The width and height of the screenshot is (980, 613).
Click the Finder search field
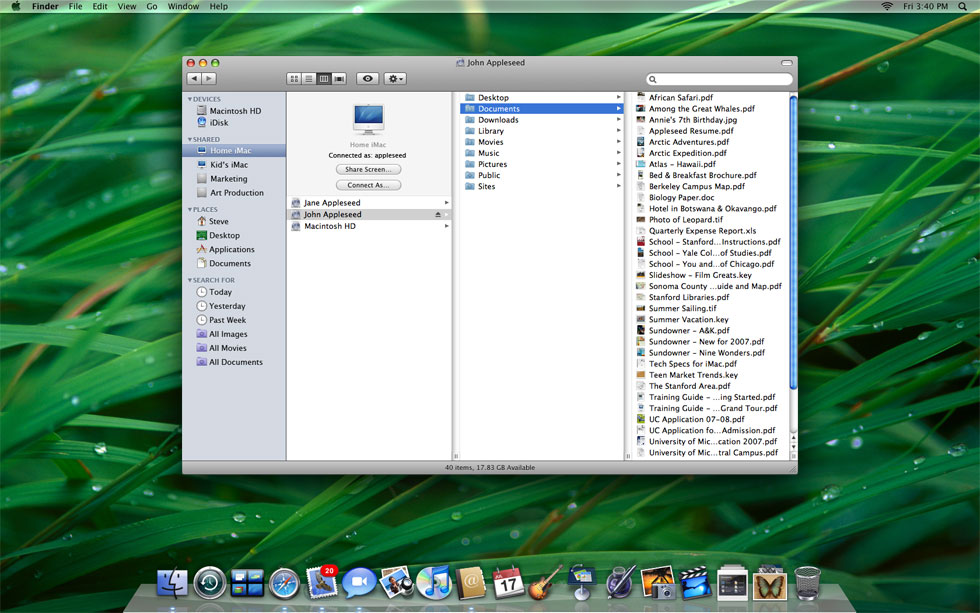click(x=719, y=79)
